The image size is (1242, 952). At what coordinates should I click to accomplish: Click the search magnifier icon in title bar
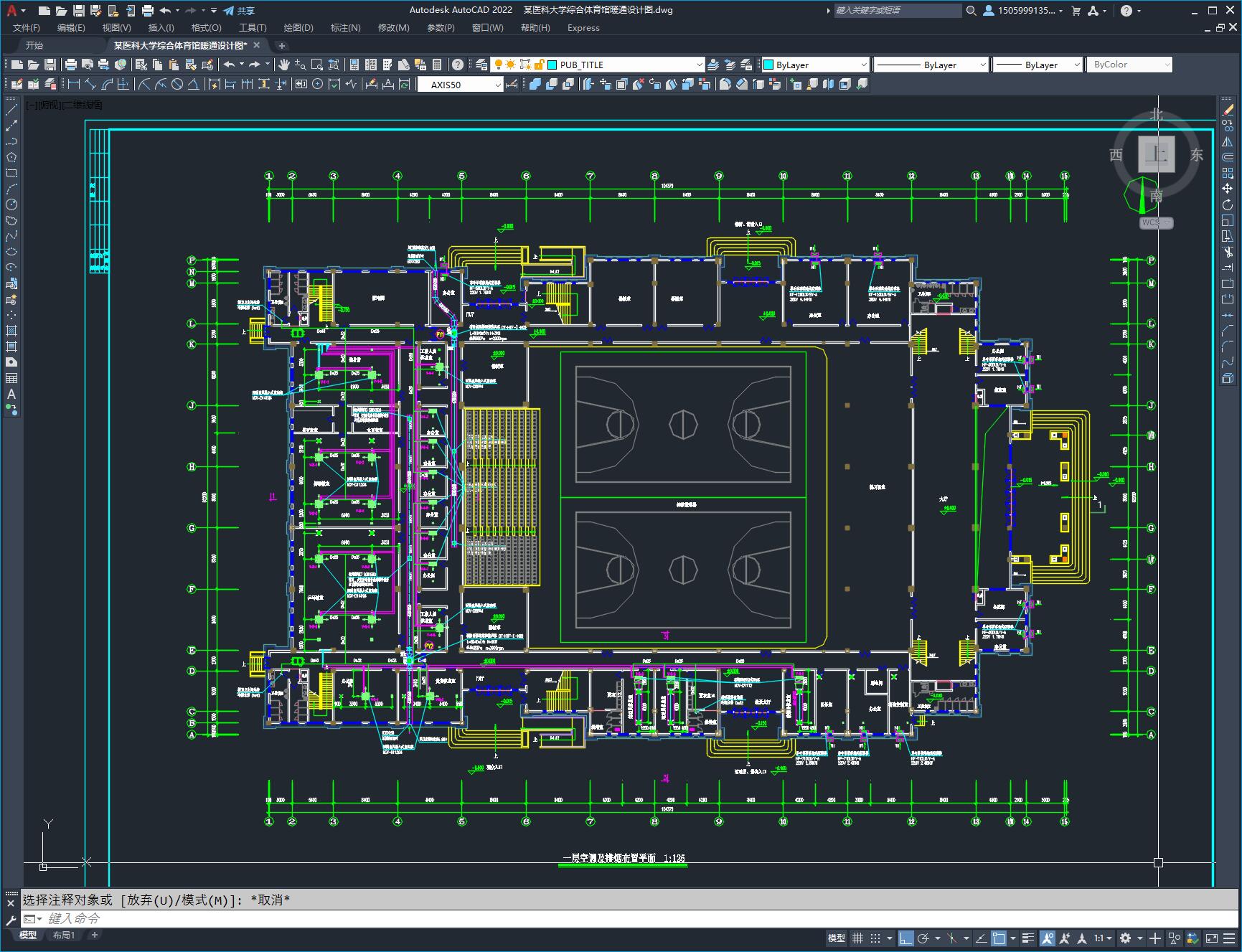(x=971, y=10)
